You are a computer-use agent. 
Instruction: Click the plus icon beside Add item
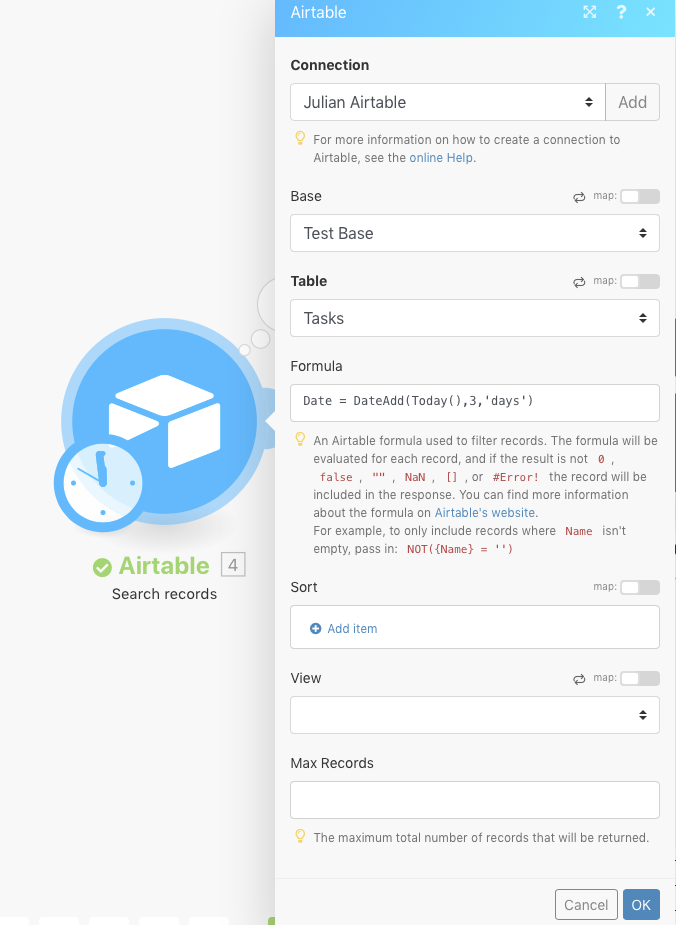(x=316, y=628)
